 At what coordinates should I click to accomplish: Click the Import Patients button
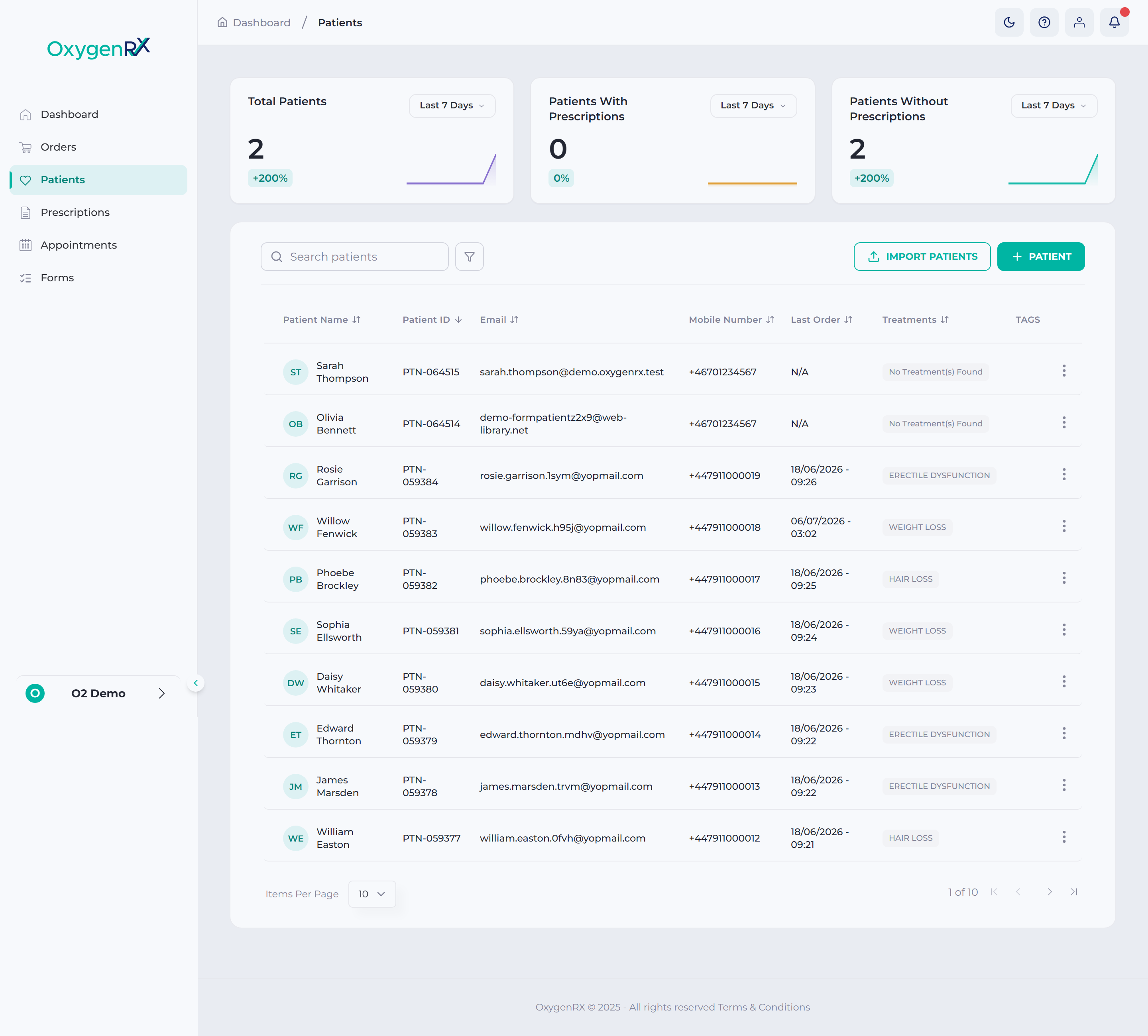(922, 257)
